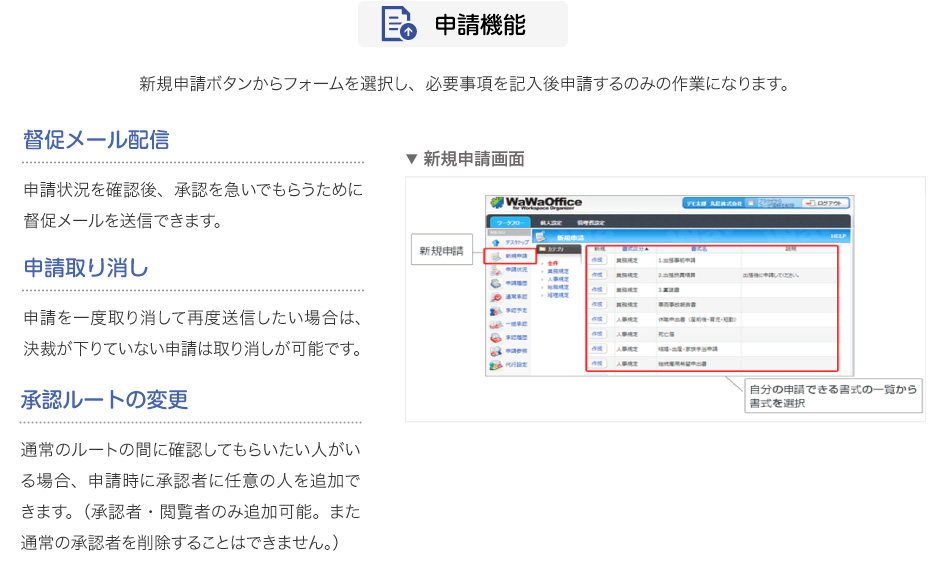Click the 申請機能 document upload icon
Viewport: 931px width, 580px height.
(x=398, y=25)
